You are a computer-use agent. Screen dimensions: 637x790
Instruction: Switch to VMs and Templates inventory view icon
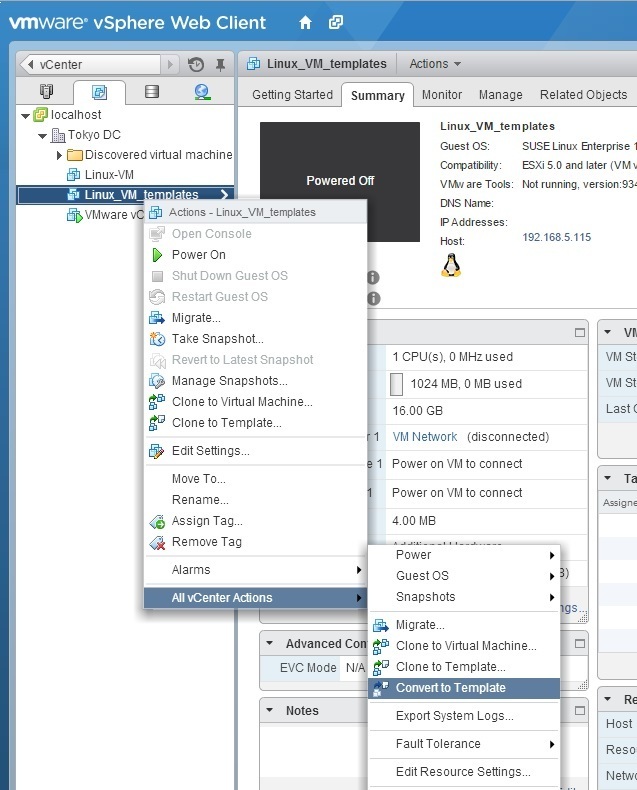(99, 92)
